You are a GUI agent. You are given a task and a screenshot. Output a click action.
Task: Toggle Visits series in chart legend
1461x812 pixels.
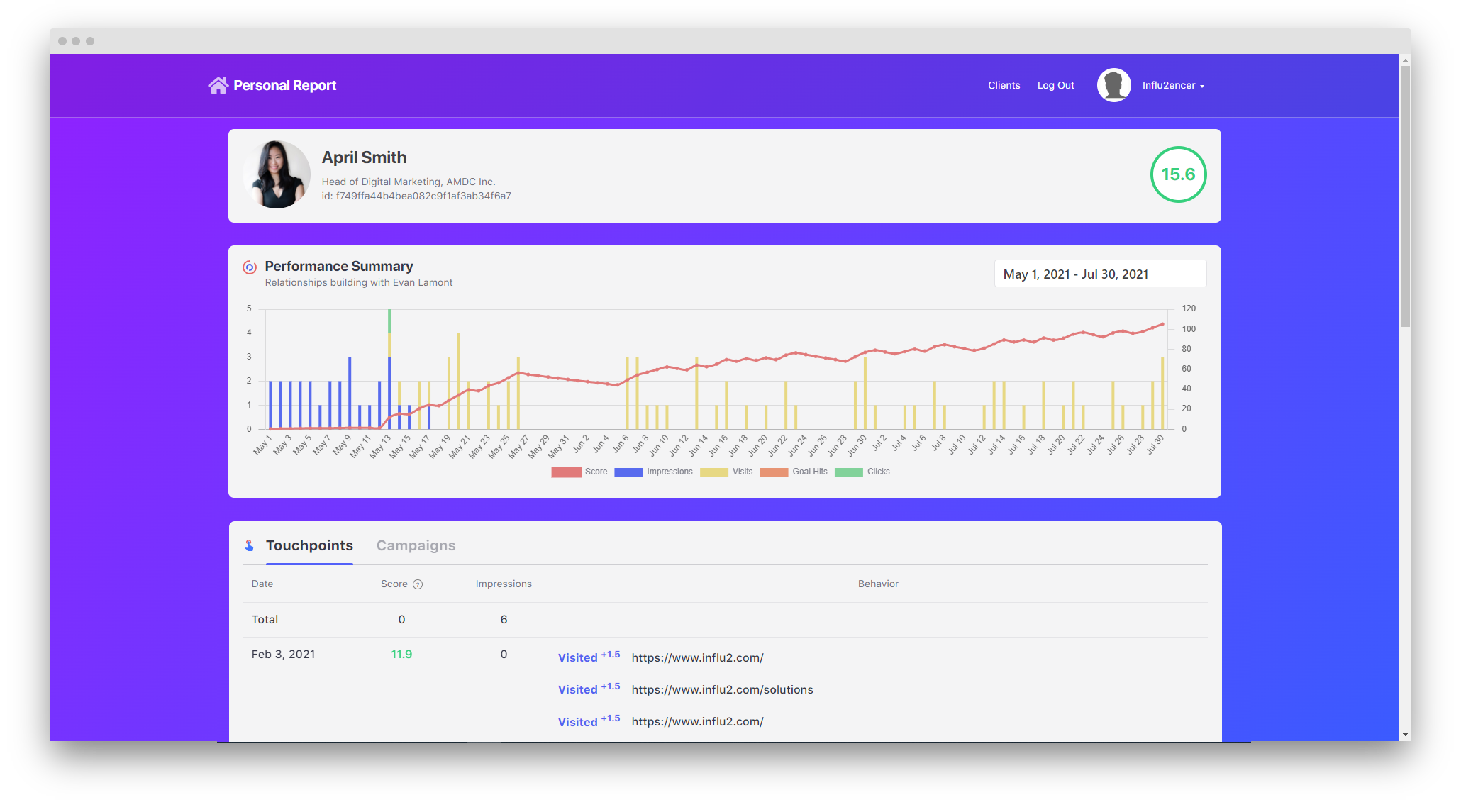click(x=726, y=472)
